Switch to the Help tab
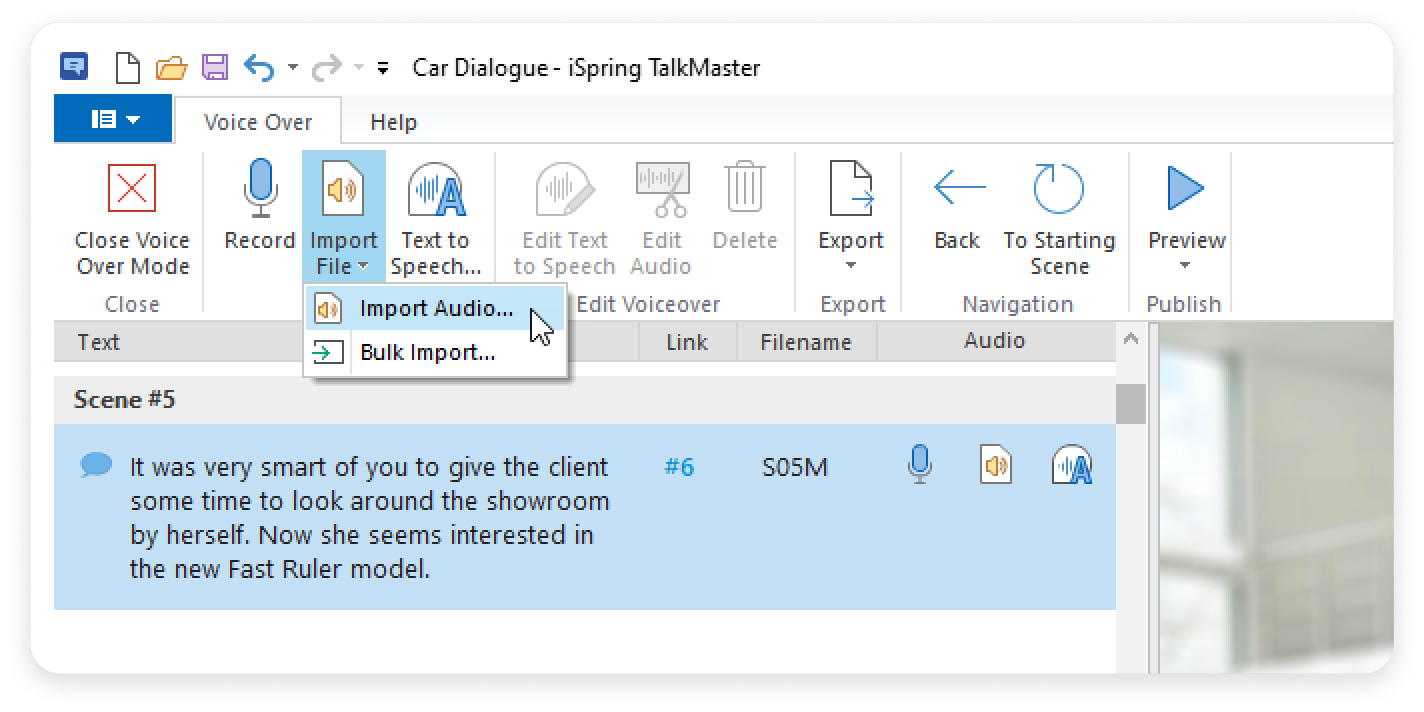This screenshot has height=712, width=1424. point(393,122)
